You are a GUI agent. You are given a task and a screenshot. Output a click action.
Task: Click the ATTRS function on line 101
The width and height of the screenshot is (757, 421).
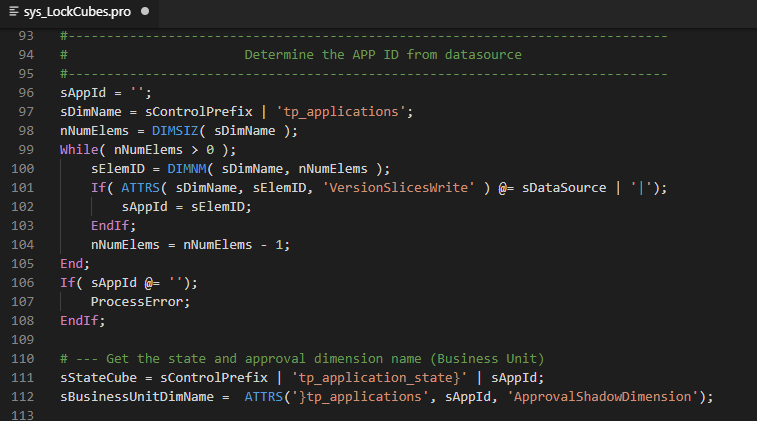140,187
